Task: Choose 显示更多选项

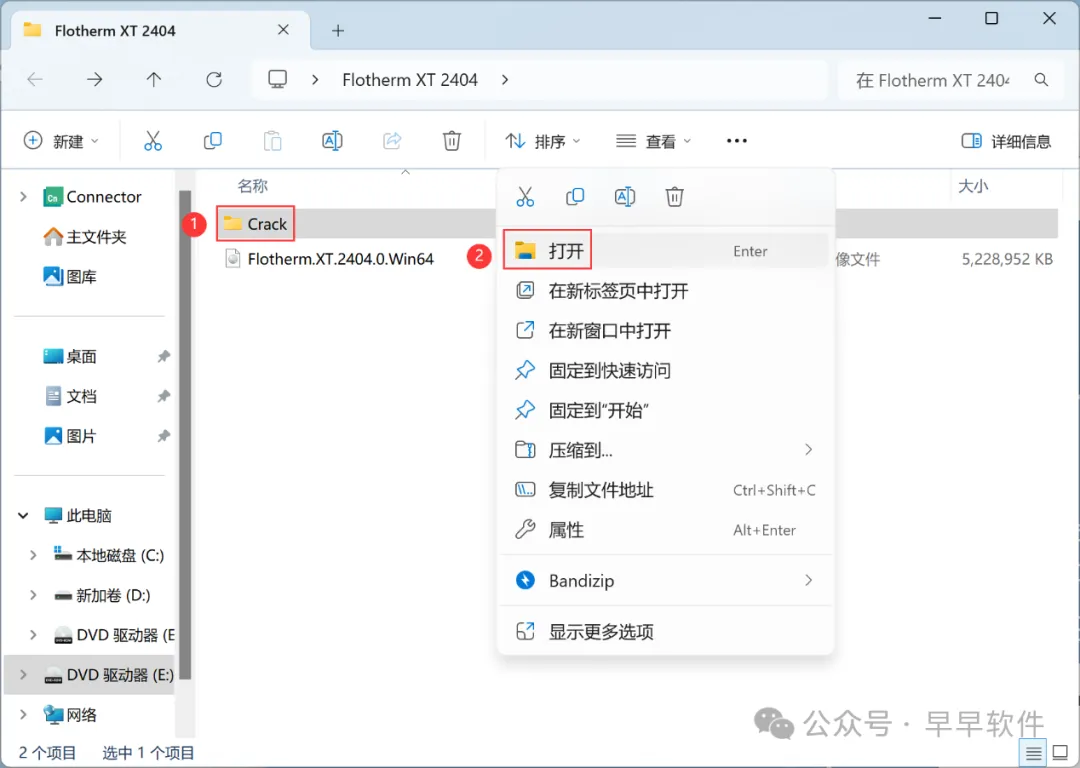Action: point(665,632)
